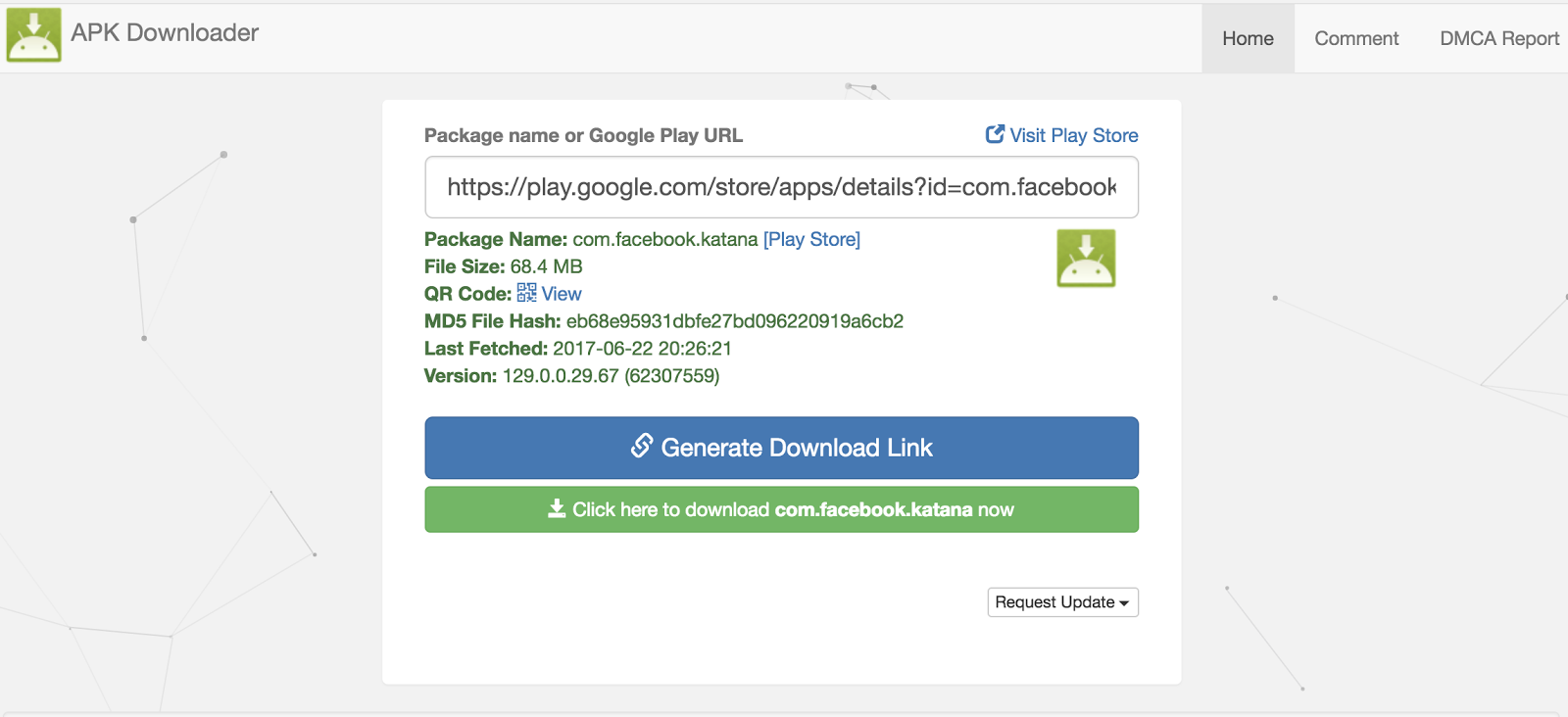Select the version text 129.0.0.29.67 (62307559)
The height and width of the screenshot is (717, 1568).
pyautogui.click(x=611, y=376)
